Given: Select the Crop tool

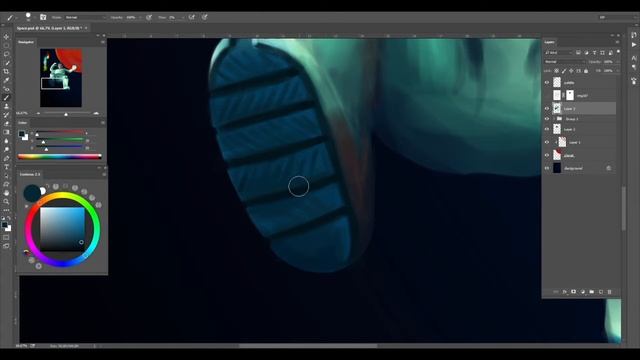Looking at the screenshot, I should click(x=6, y=71).
